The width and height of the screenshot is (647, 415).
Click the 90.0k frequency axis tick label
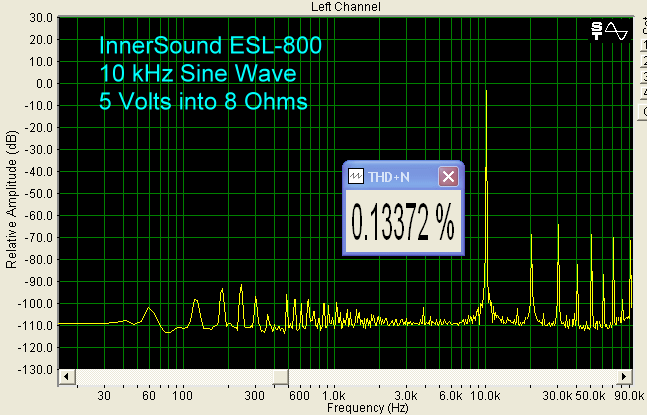click(628, 396)
